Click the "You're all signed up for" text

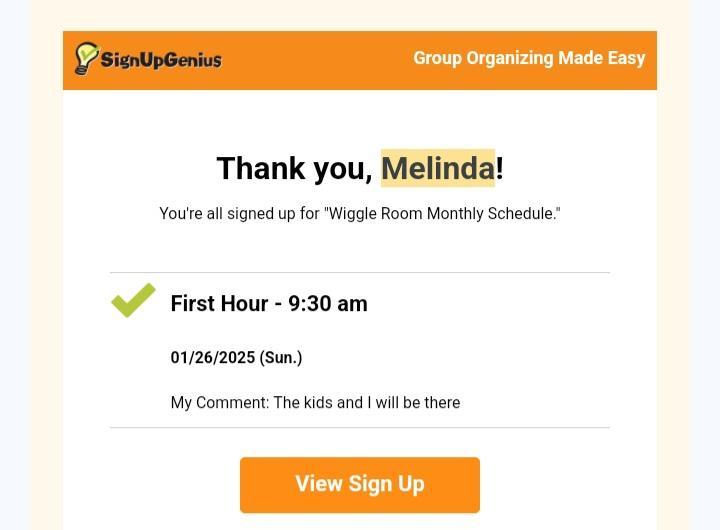239,214
